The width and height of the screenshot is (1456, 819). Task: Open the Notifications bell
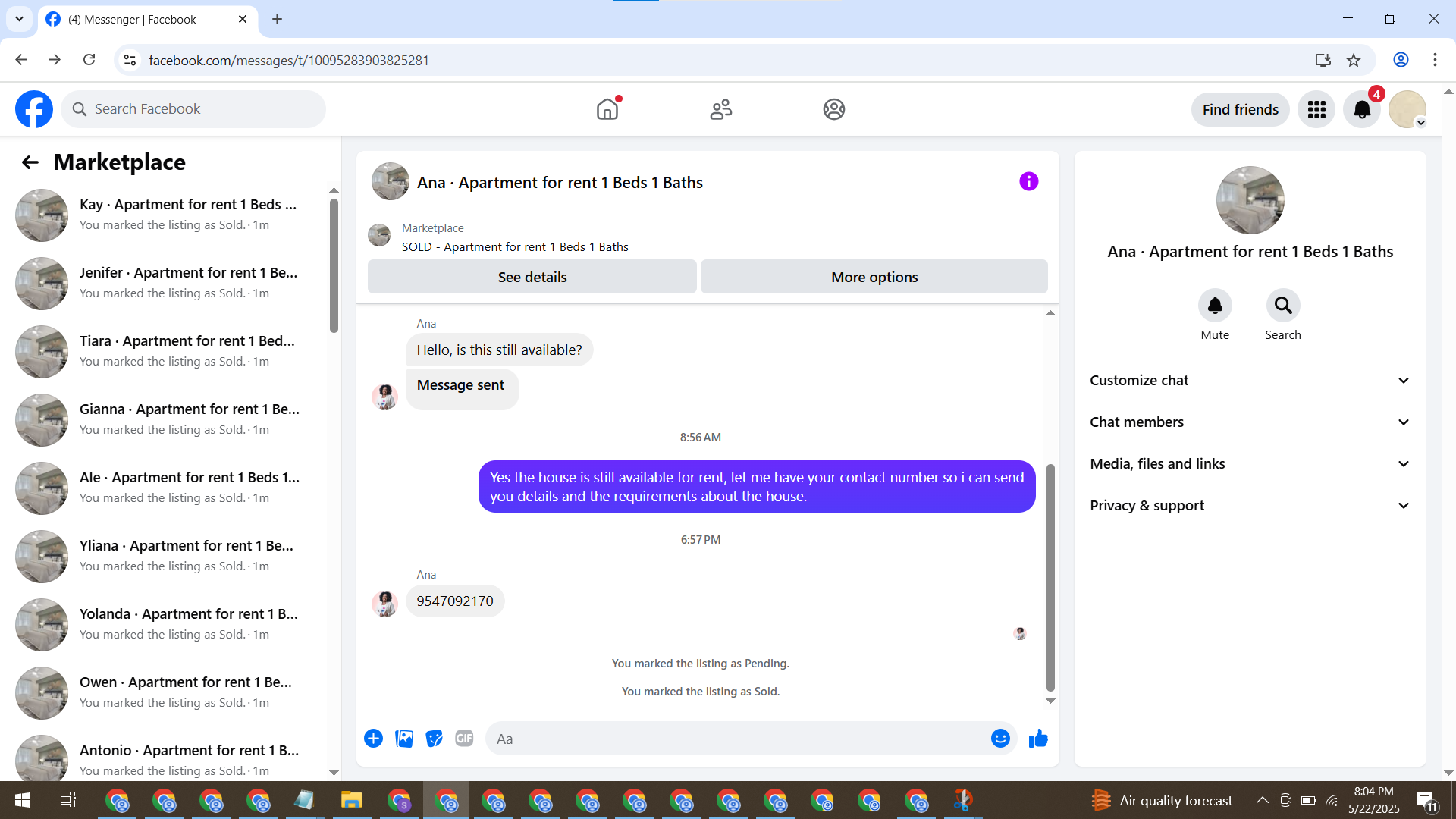1362,110
